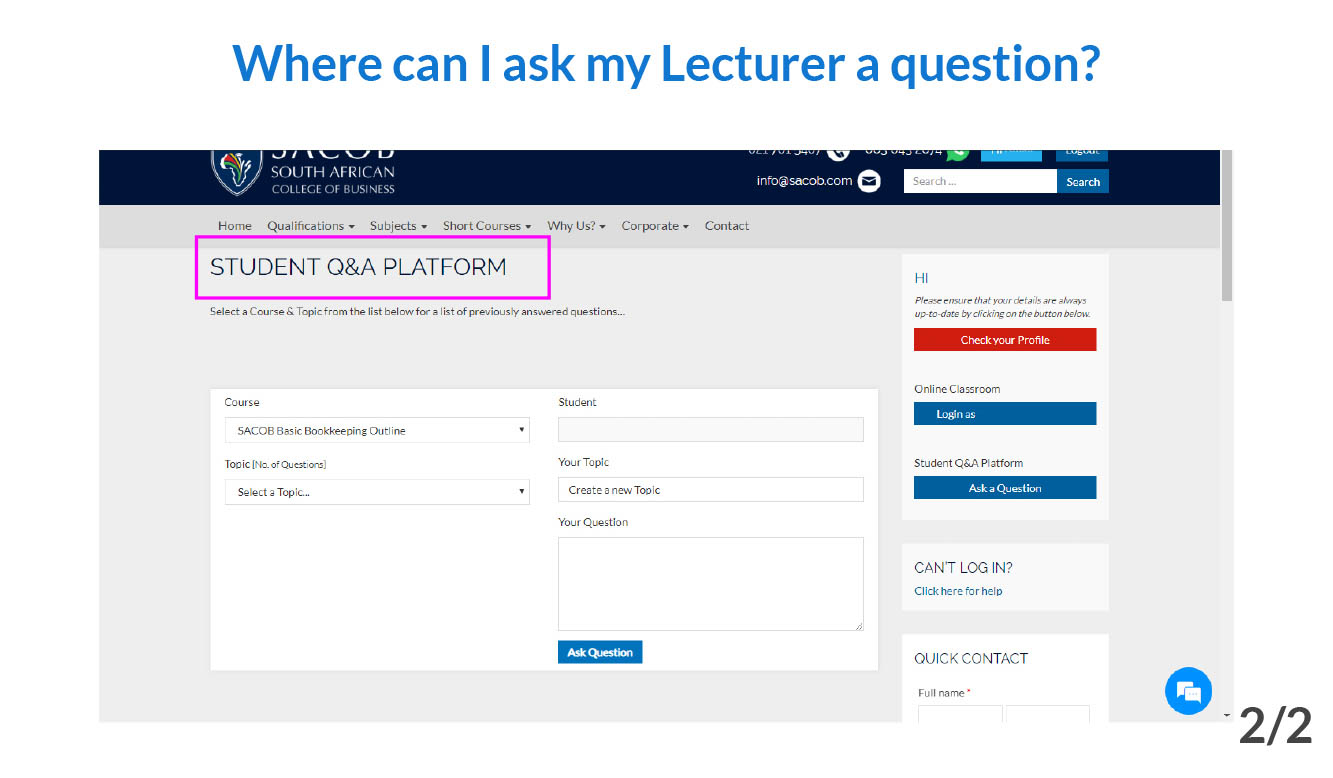1333x778 pixels.
Task: Open the Click here for help link
Action: click(958, 591)
